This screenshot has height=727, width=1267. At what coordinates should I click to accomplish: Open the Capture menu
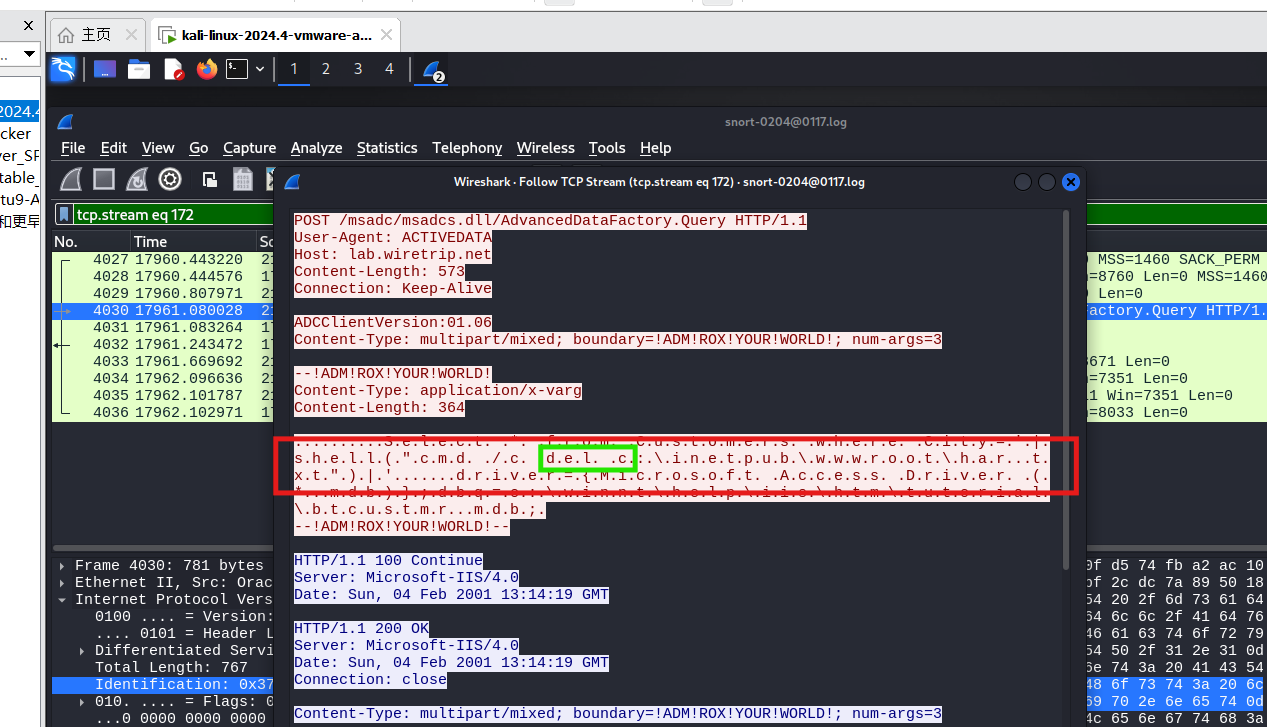tap(249, 148)
